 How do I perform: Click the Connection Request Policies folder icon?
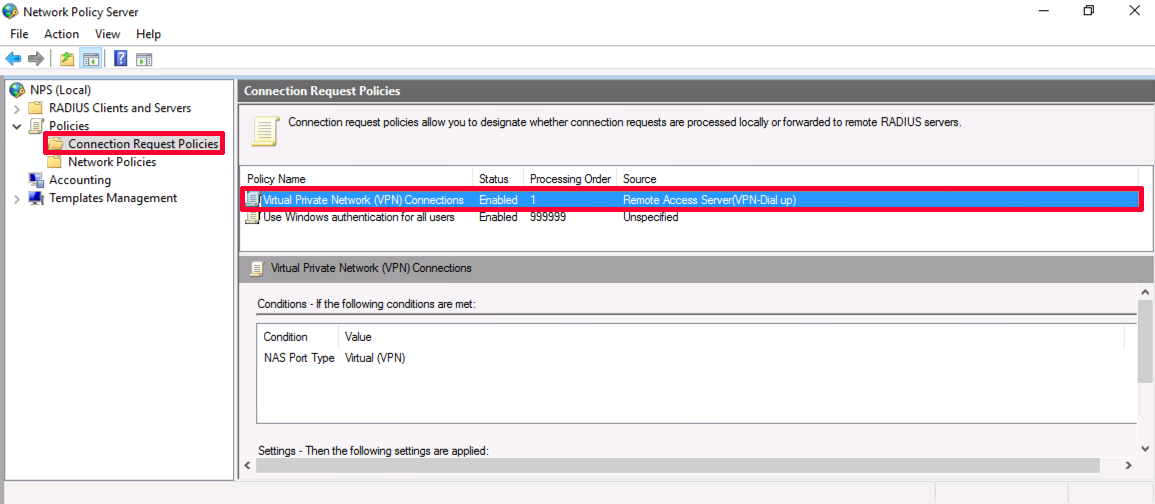[56, 144]
